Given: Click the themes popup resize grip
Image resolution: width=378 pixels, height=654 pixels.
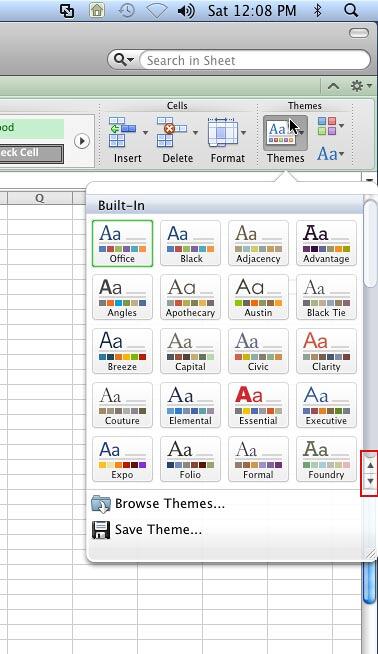Looking at the screenshot, I should [370, 553].
